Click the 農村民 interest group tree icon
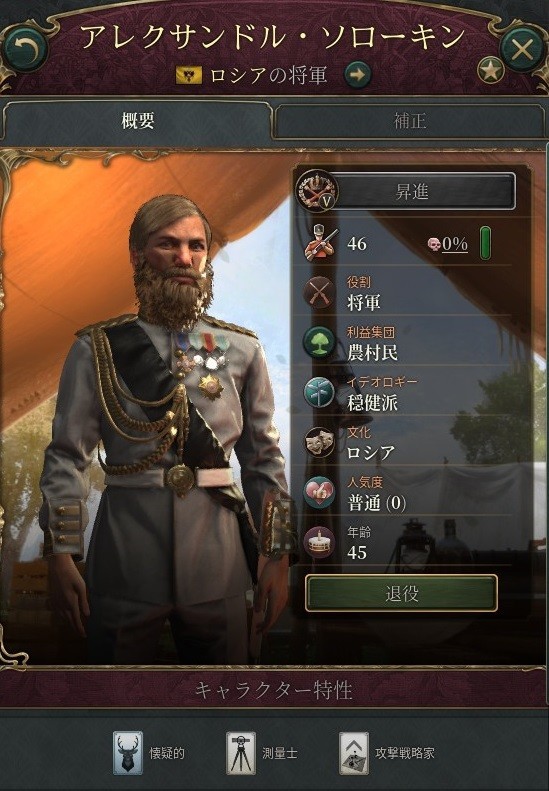The height and width of the screenshot is (791, 549). pyautogui.click(x=319, y=342)
